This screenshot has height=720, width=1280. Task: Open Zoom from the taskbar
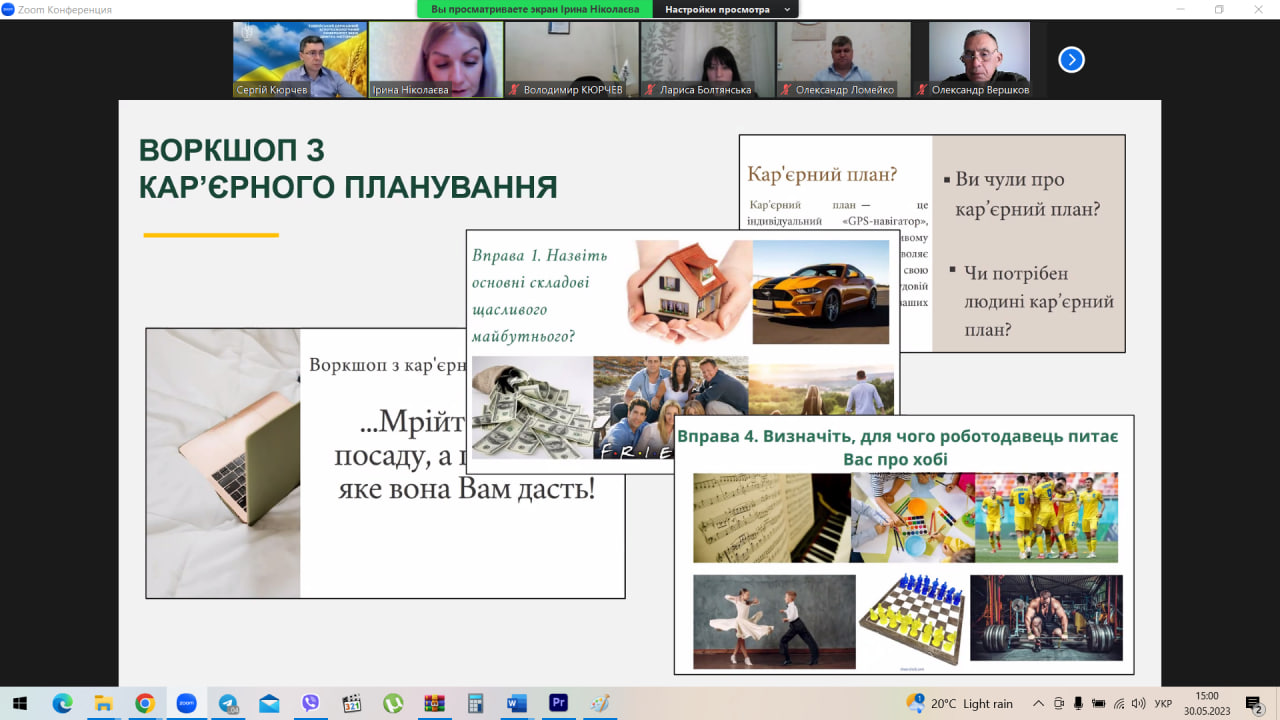(x=186, y=703)
